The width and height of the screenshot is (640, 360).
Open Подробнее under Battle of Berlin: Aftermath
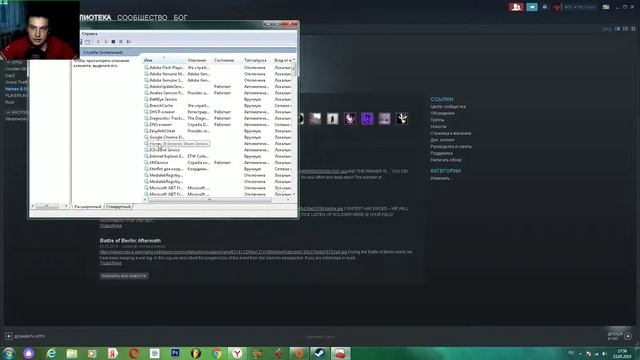[x=110, y=263]
